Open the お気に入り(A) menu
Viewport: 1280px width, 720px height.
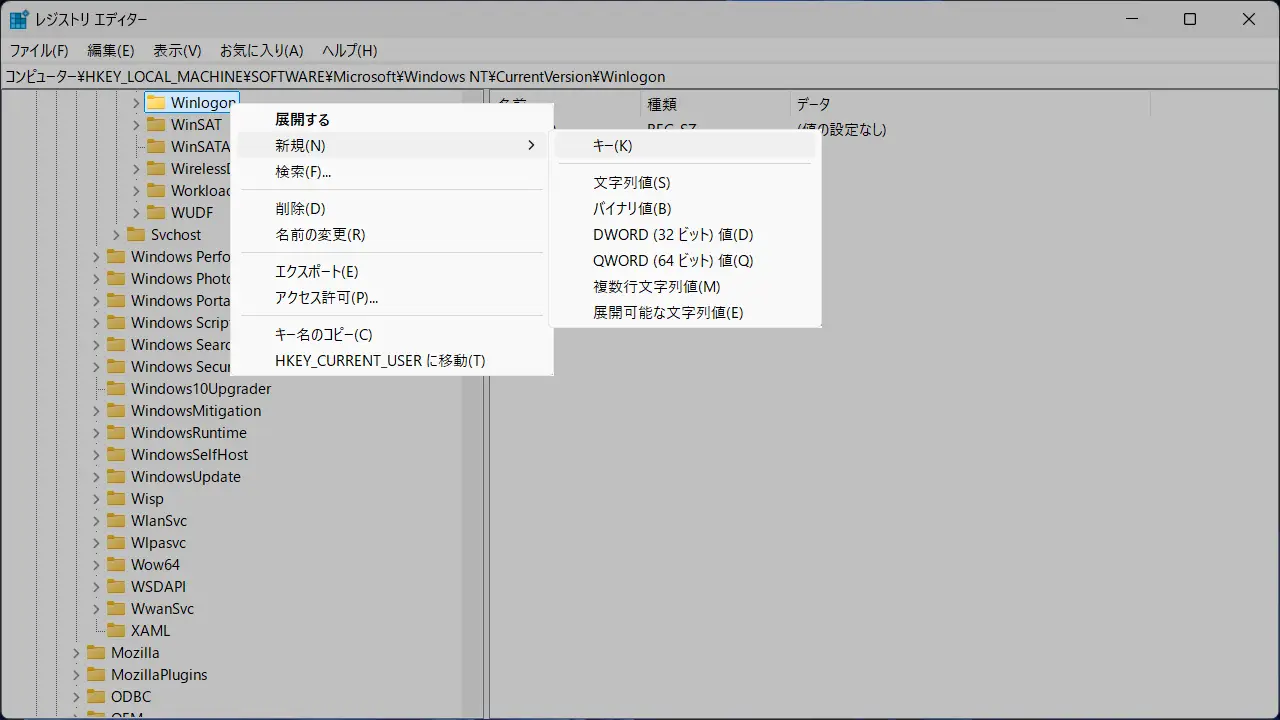261,50
